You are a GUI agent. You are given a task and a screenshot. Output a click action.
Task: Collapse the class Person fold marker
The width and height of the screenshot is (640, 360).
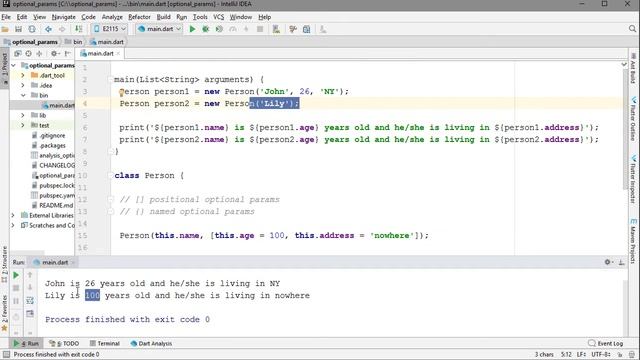click(111, 176)
